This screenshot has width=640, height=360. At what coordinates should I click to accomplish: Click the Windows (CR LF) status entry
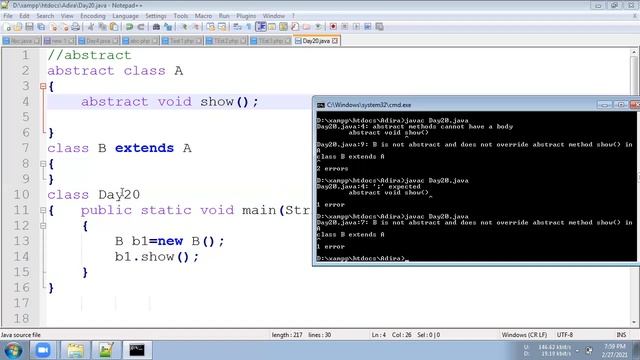pos(524,335)
